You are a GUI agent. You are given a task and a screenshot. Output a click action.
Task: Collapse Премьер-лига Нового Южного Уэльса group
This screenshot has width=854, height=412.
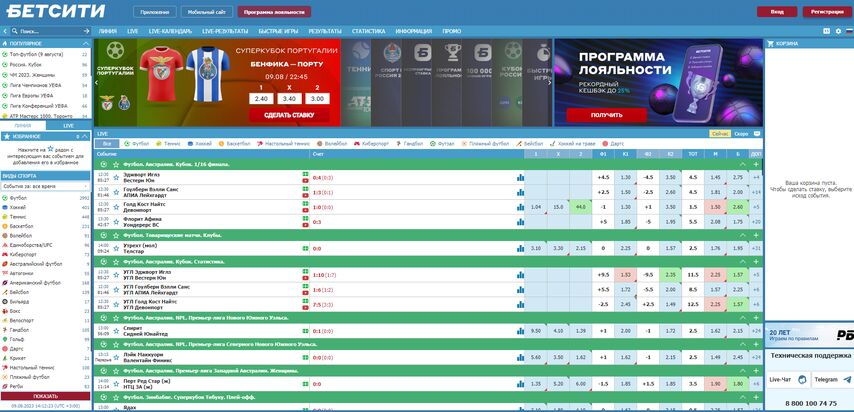tap(742, 317)
